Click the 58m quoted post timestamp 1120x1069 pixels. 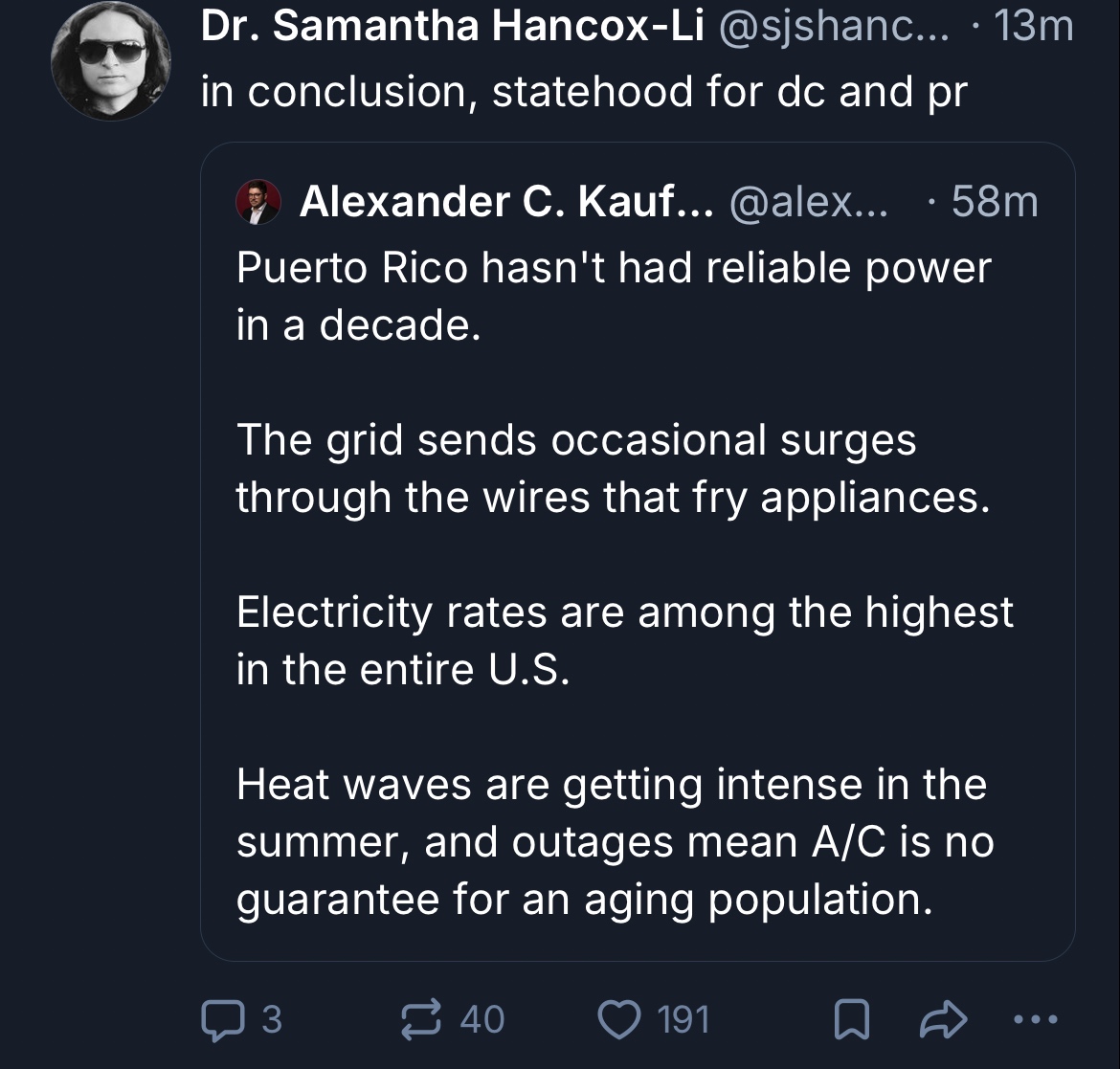(x=996, y=202)
